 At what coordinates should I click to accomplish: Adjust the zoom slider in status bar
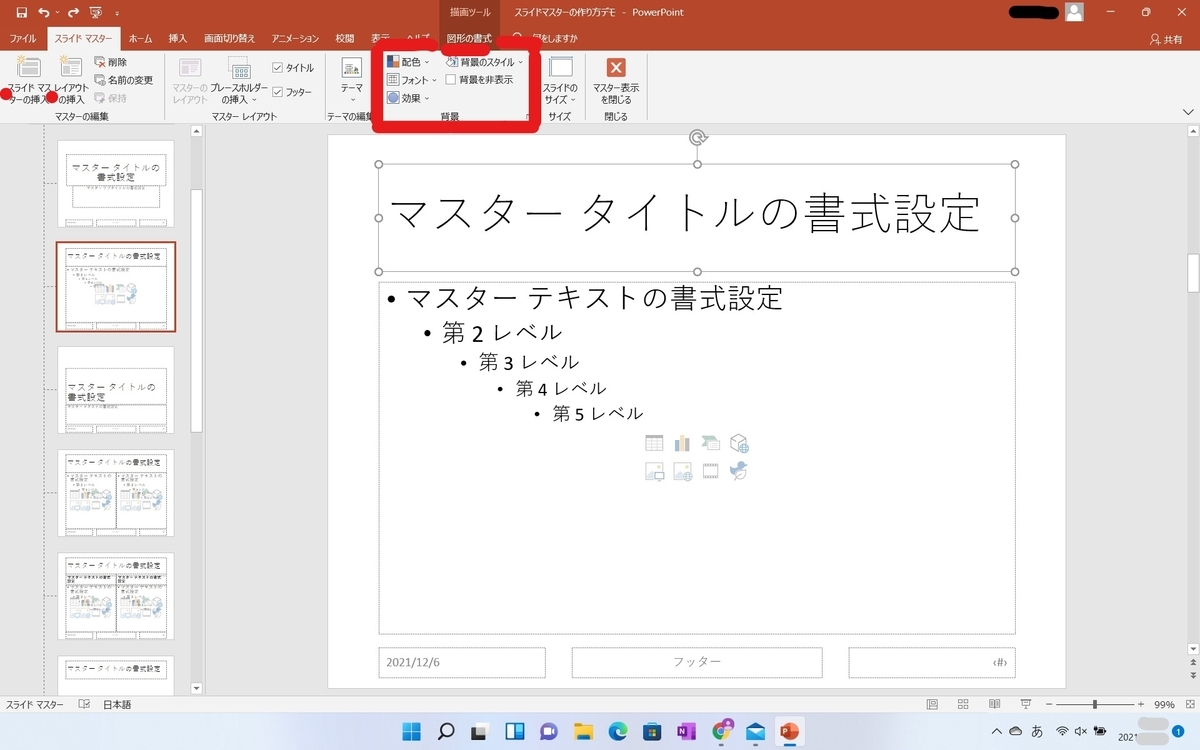[1094, 704]
